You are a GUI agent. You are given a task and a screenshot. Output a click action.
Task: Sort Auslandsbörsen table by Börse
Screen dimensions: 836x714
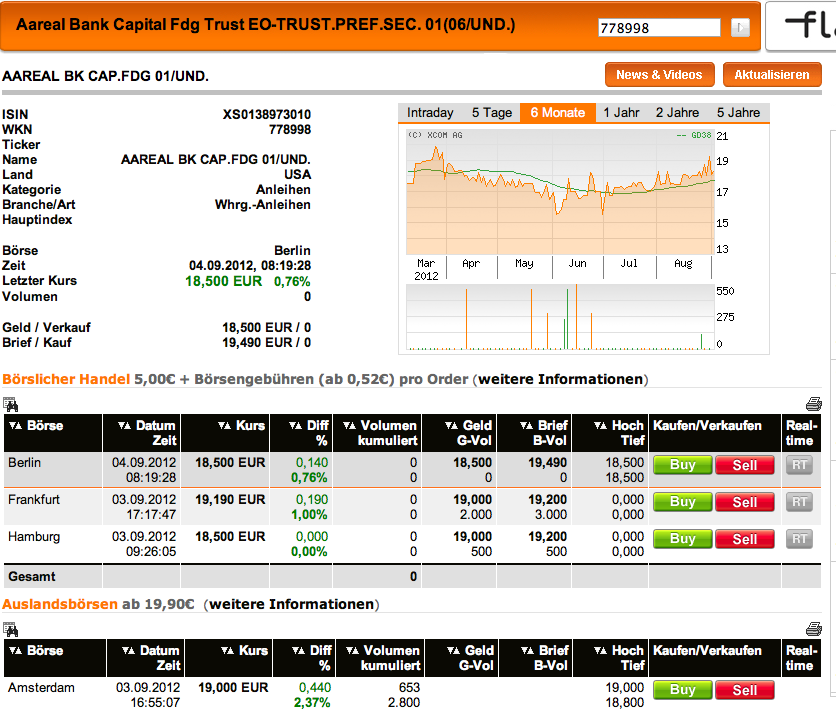(36, 651)
